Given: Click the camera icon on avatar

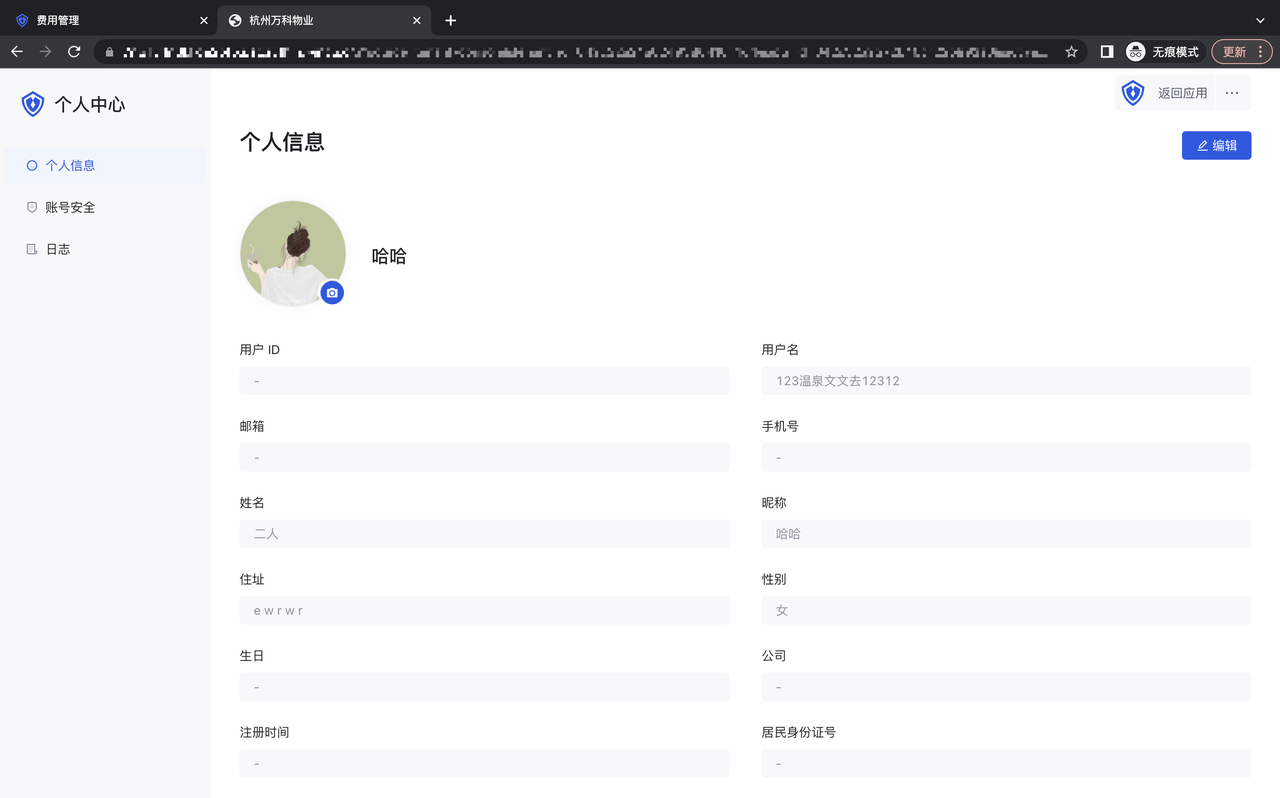Looking at the screenshot, I should 332,293.
